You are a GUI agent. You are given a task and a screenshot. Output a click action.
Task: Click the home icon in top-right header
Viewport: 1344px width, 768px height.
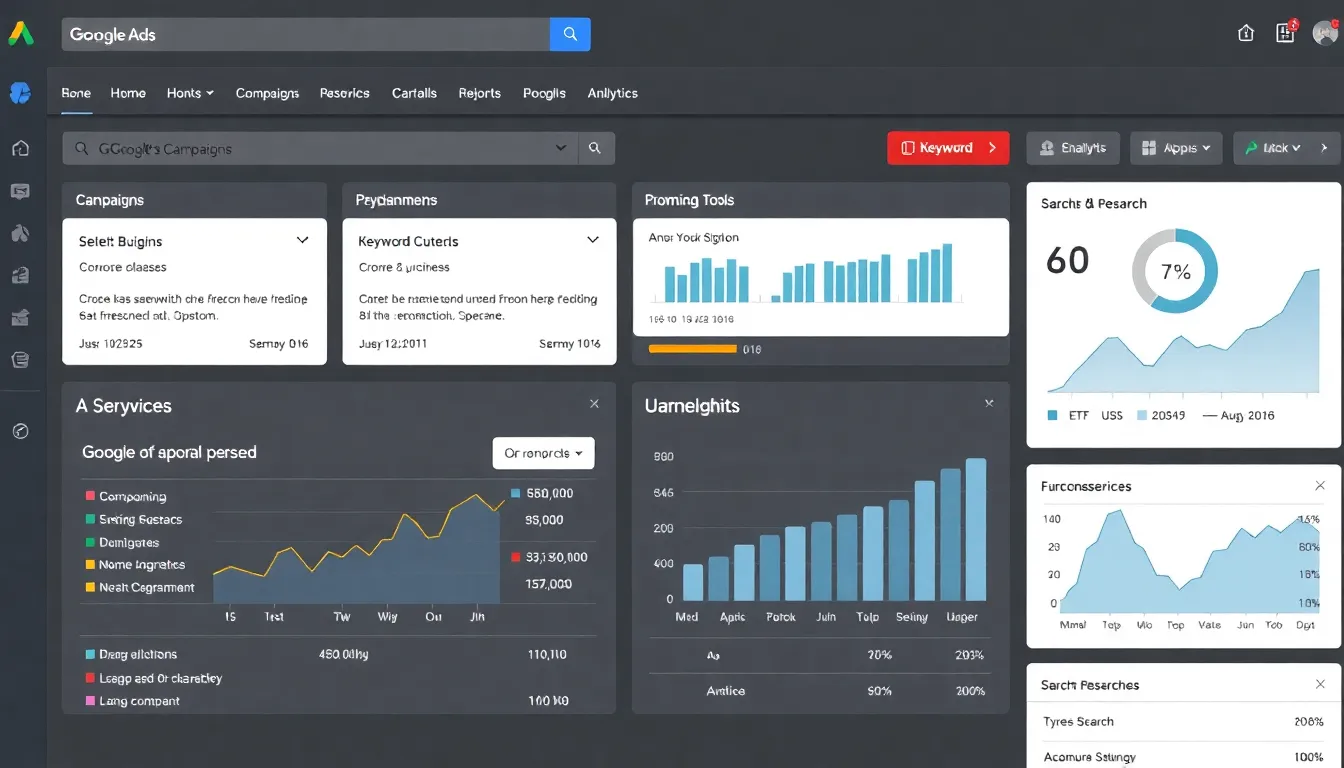click(x=1246, y=33)
